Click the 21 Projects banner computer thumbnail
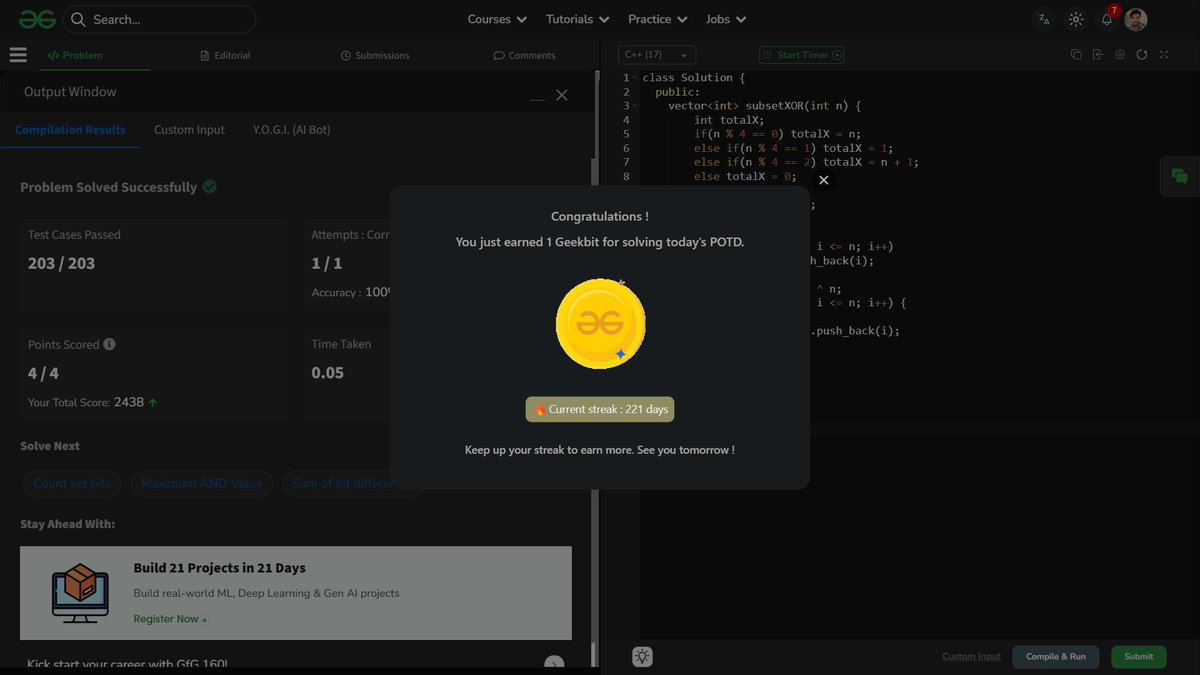 [80, 593]
